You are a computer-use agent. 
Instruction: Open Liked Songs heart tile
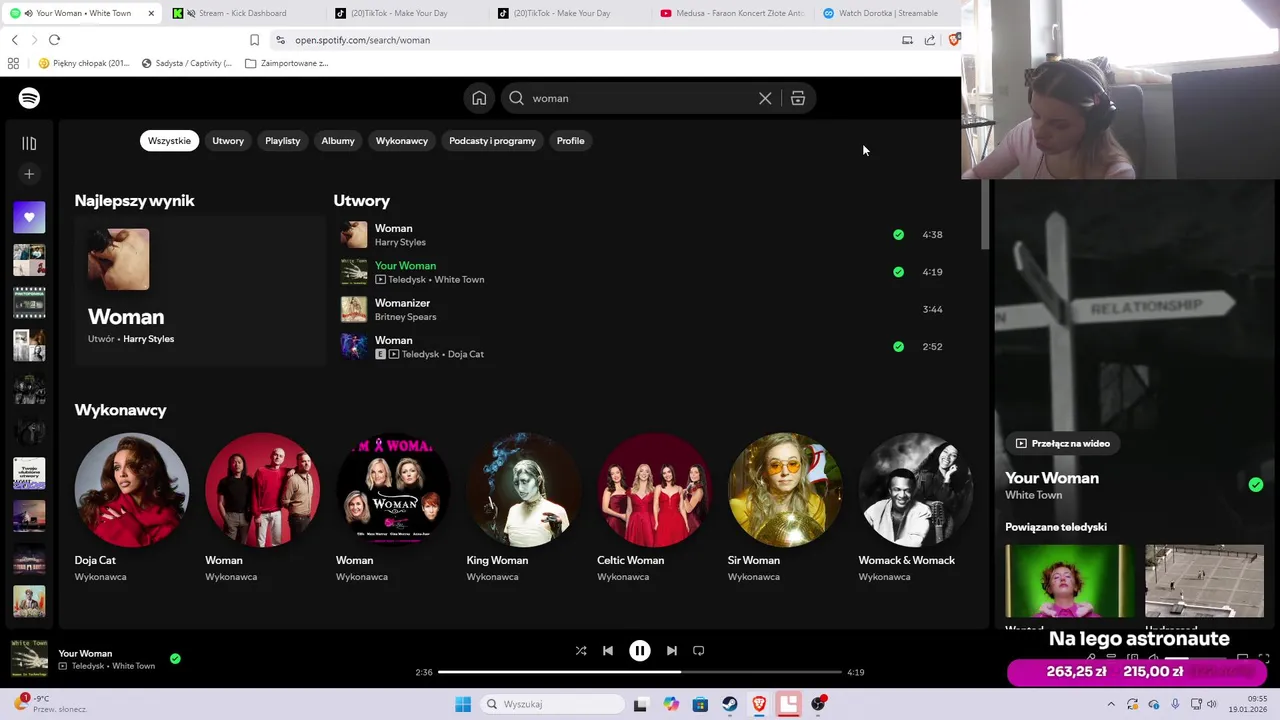[x=29, y=217]
